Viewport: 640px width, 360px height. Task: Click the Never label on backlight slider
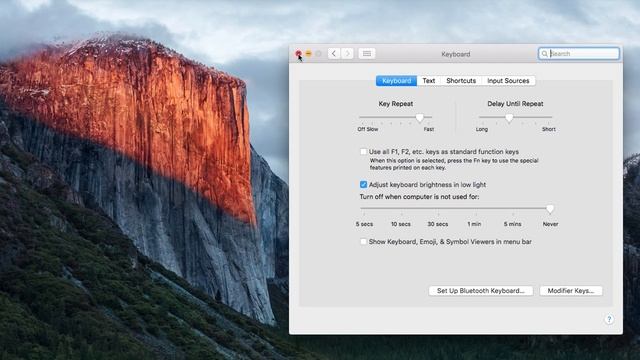(x=550, y=224)
